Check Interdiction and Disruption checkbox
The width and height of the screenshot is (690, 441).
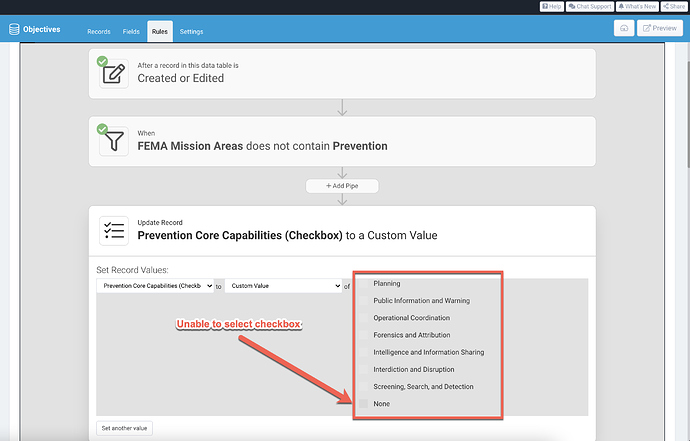click(363, 369)
